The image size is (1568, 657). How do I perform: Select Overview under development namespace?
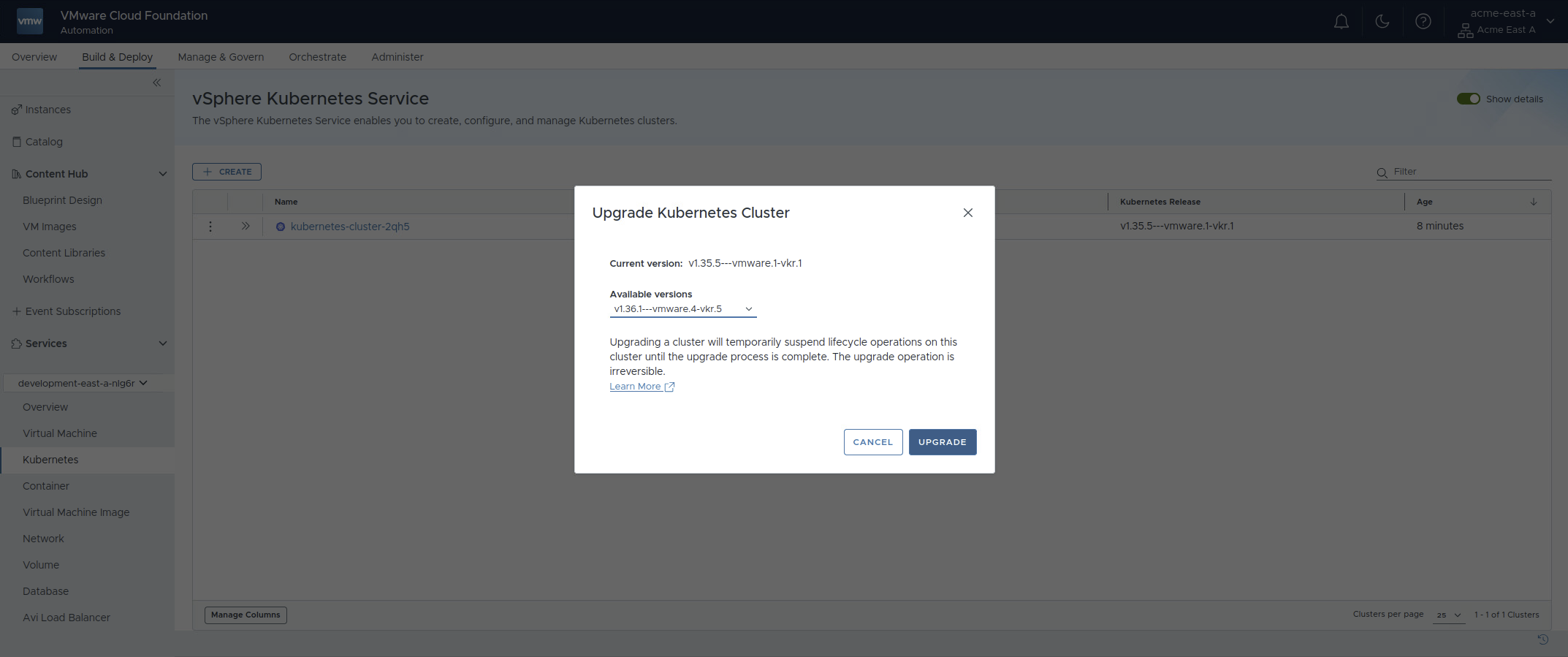[45, 407]
